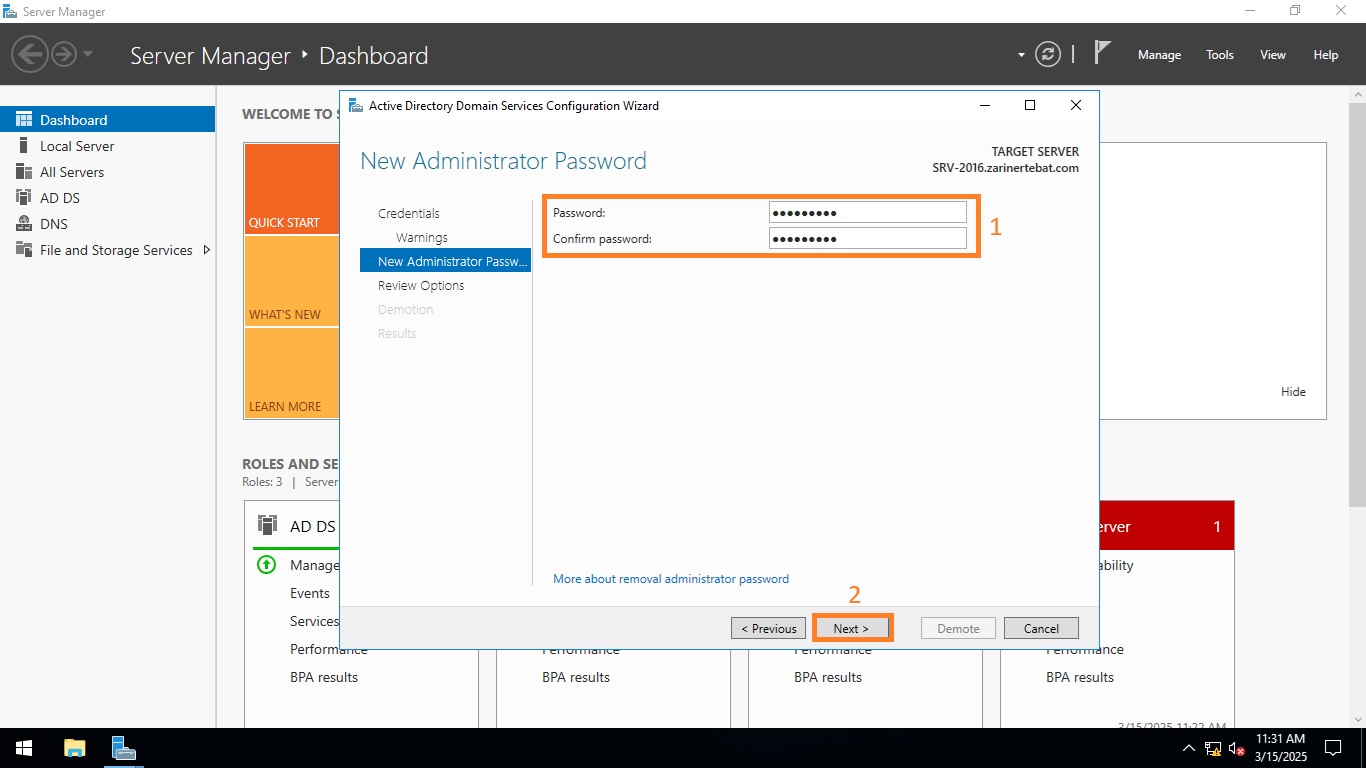Open BPA results in the third role tile
Viewport: 1366px width, 768px height.
click(x=828, y=677)
